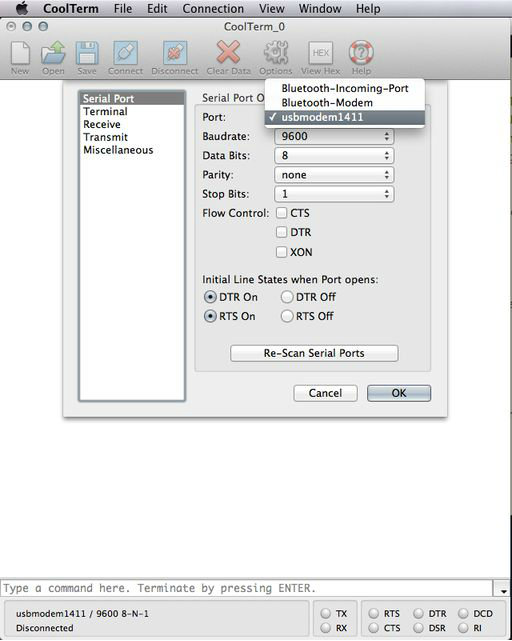Click the CTS status indicator
The image size is (512, 641).
(374, 628)
